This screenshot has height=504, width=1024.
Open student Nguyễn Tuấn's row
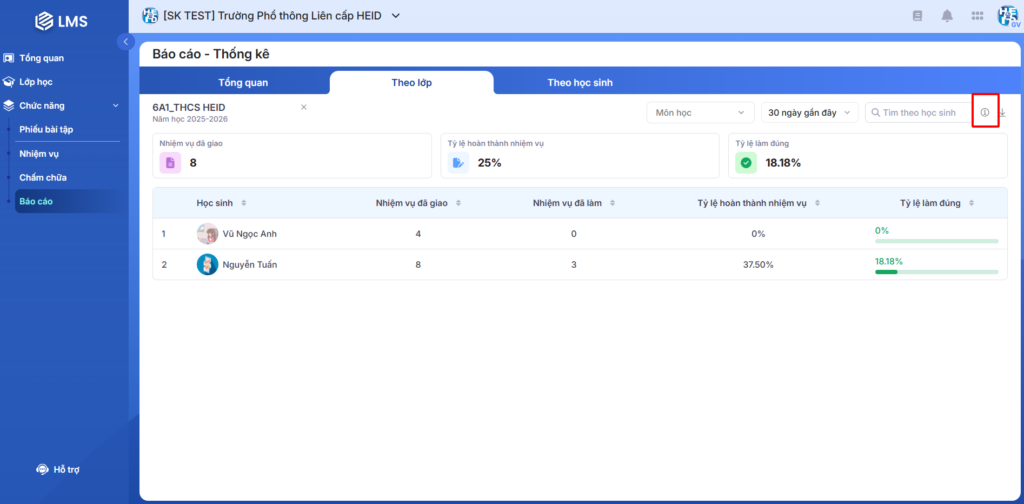pyautogui.click(x=249, y=265)
